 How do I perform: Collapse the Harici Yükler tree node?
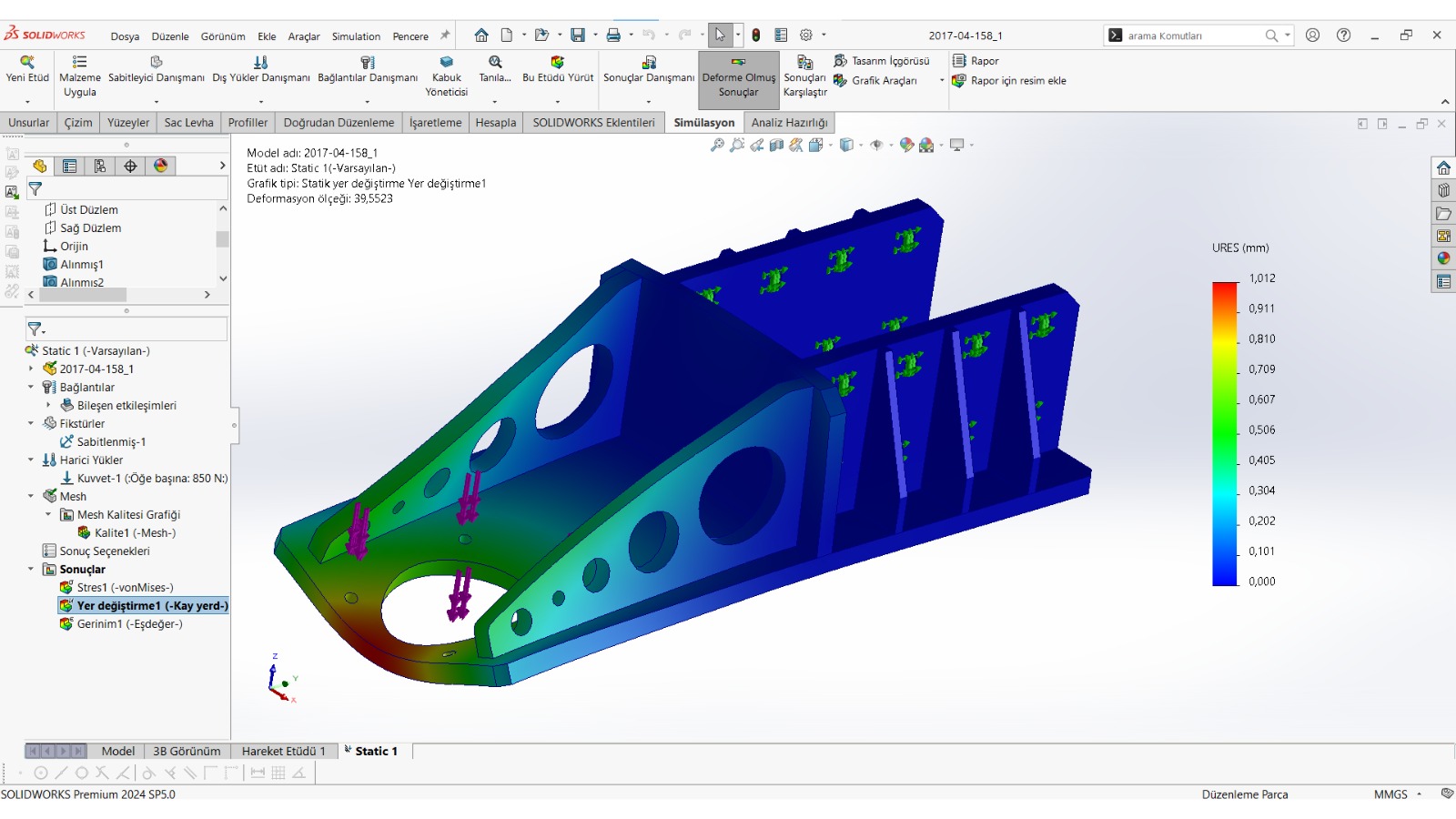(x=31, y=460)
